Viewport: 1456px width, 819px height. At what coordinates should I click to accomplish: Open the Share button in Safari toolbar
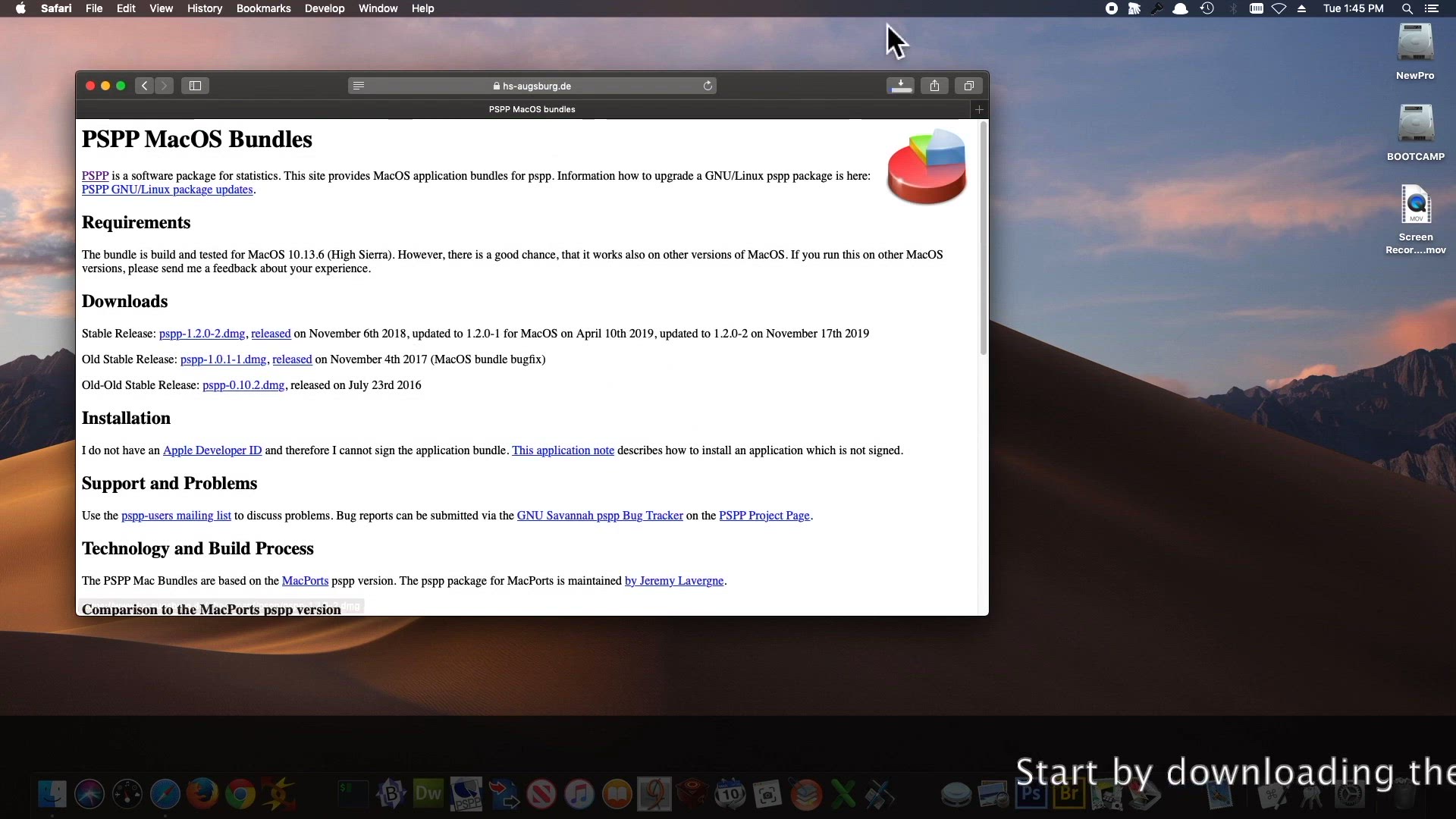(x=934, y=86)
